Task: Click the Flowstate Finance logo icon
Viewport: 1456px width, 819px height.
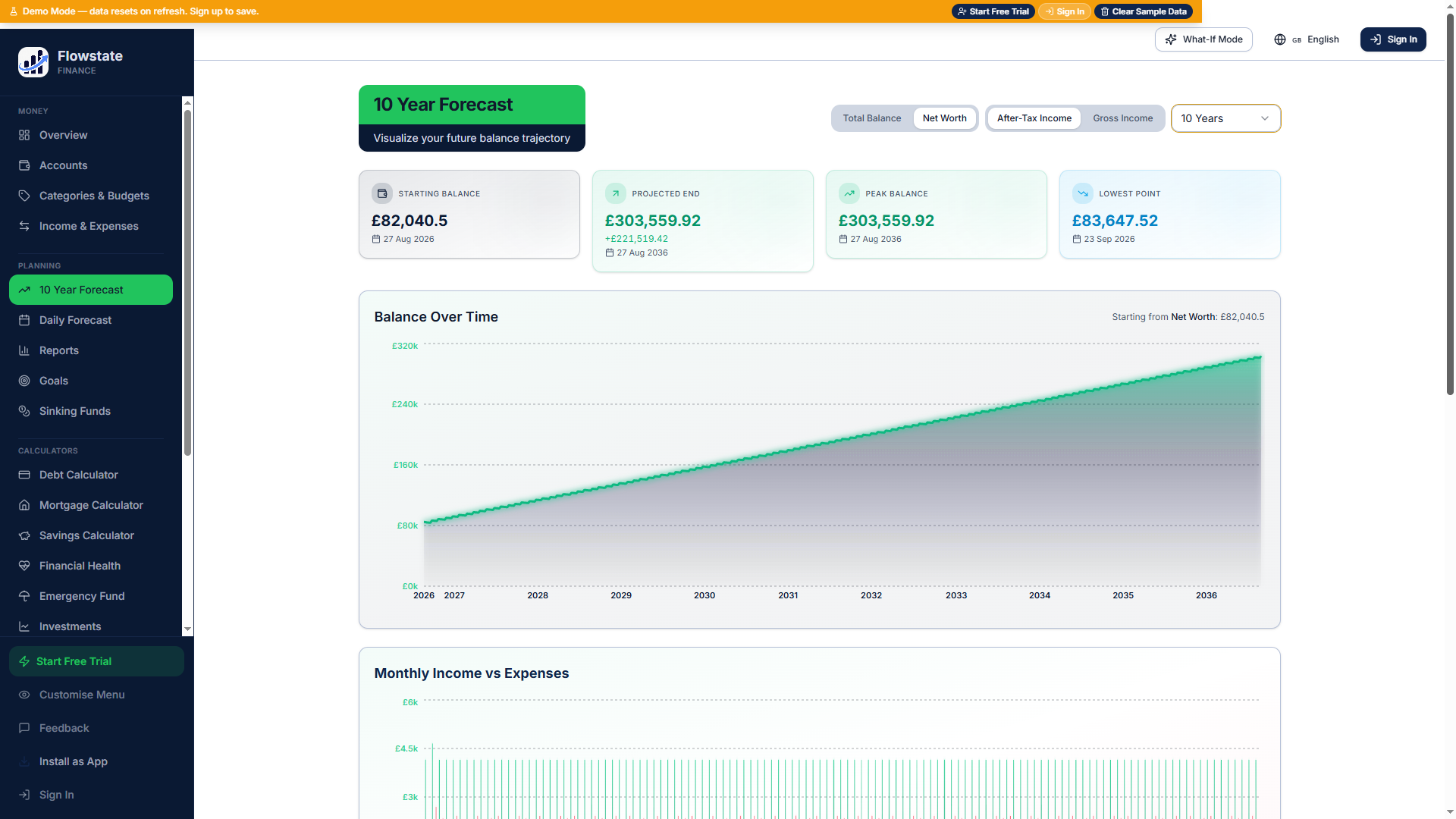Action: tap(33, 62)
